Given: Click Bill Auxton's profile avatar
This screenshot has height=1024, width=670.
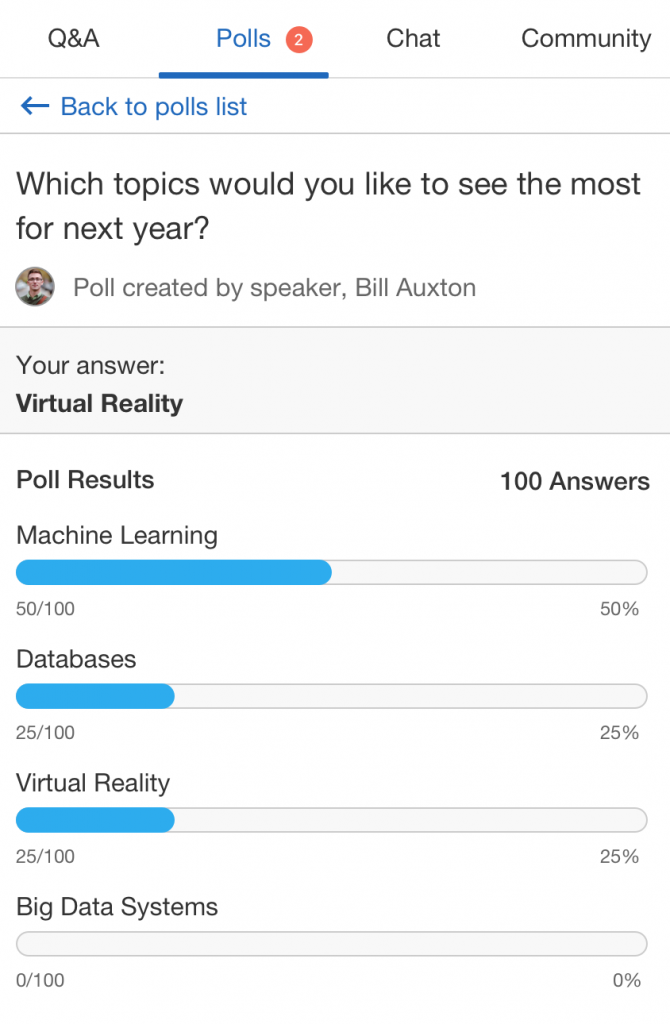Looking at the screenshot, I should (34, 287).
